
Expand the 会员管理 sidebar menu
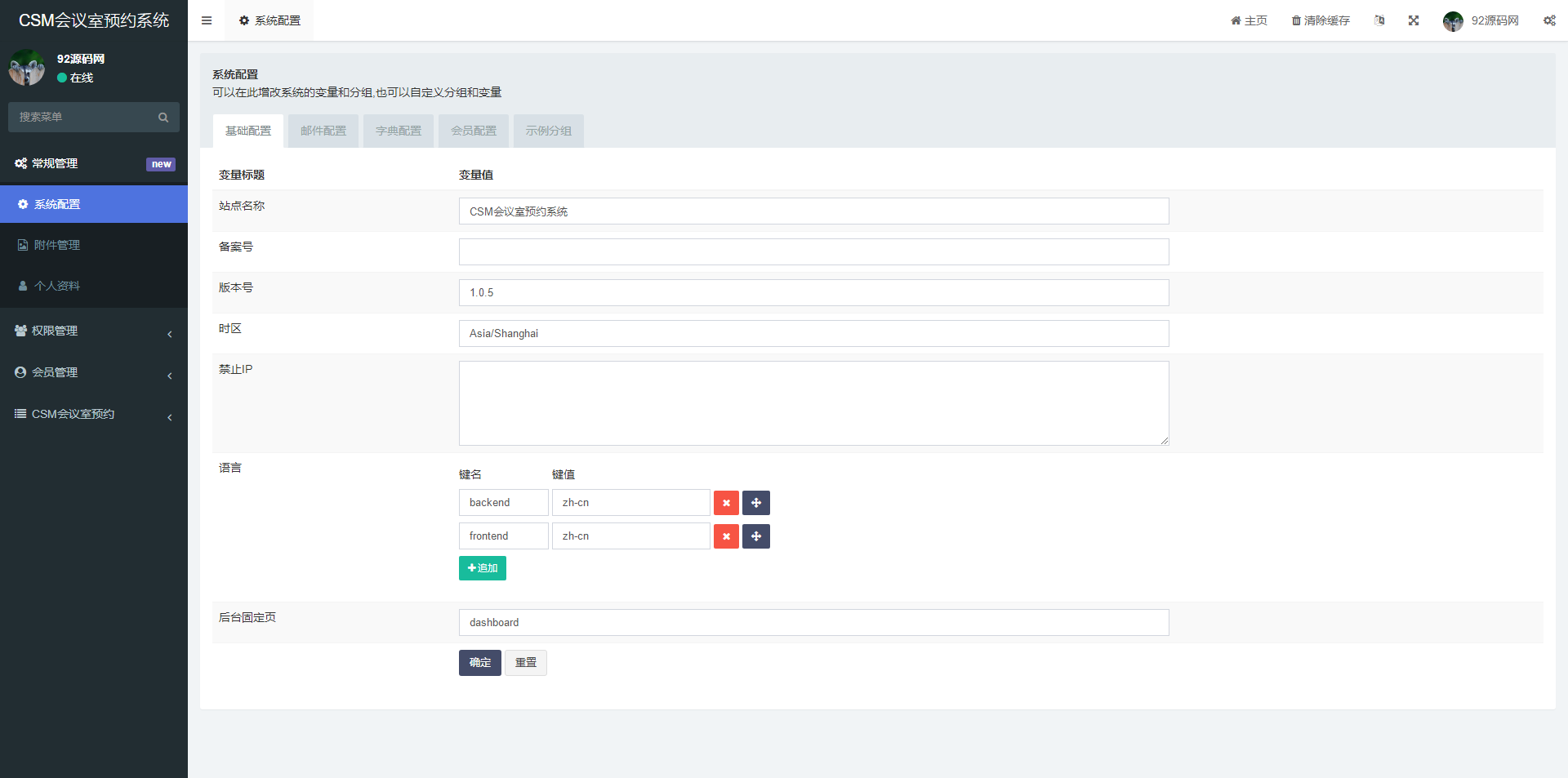(94, 372)
